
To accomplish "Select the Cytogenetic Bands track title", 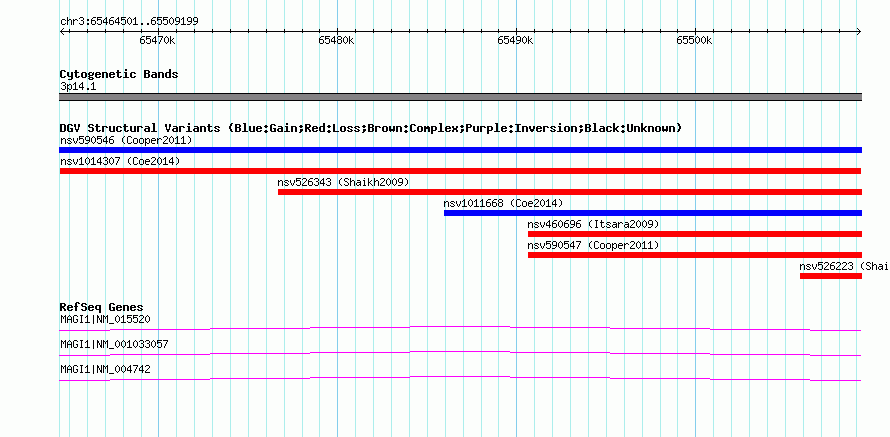I will pos(119,74).
